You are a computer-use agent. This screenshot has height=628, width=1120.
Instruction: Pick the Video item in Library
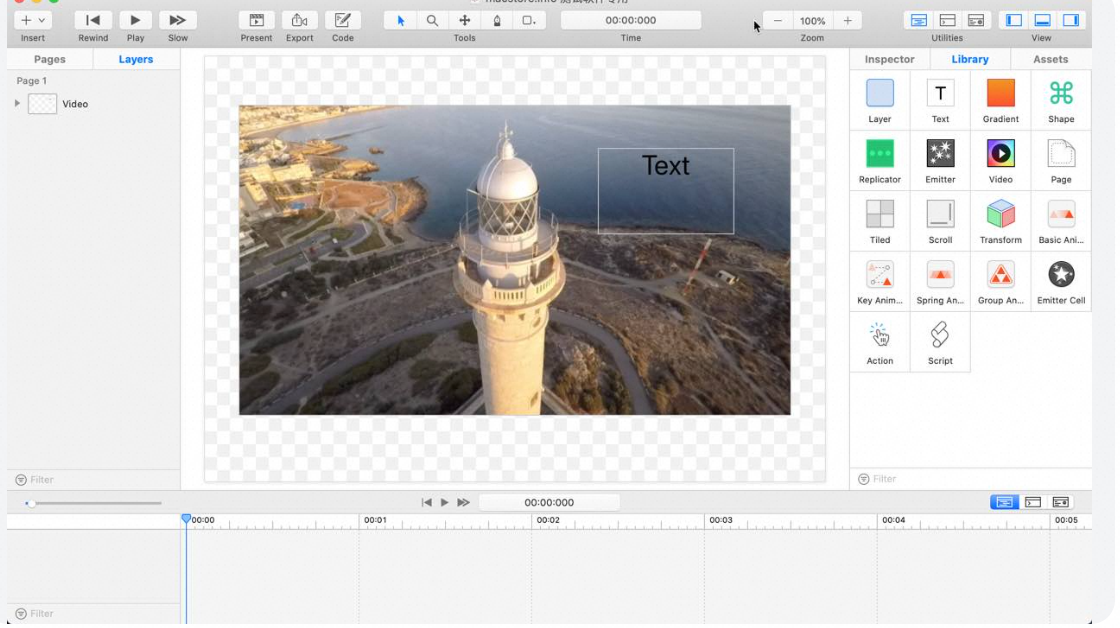point(1001,161)
